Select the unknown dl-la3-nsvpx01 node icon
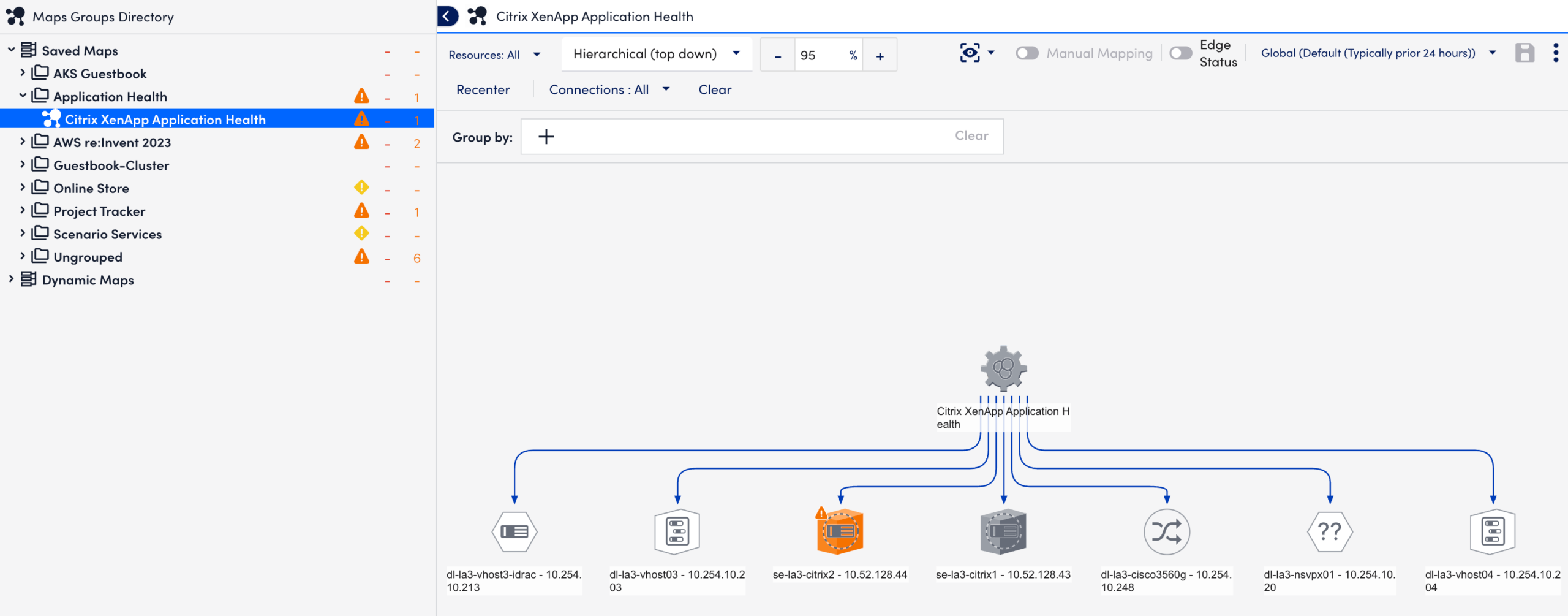This screenshot has width=1568, height=616. [1330, 531]
